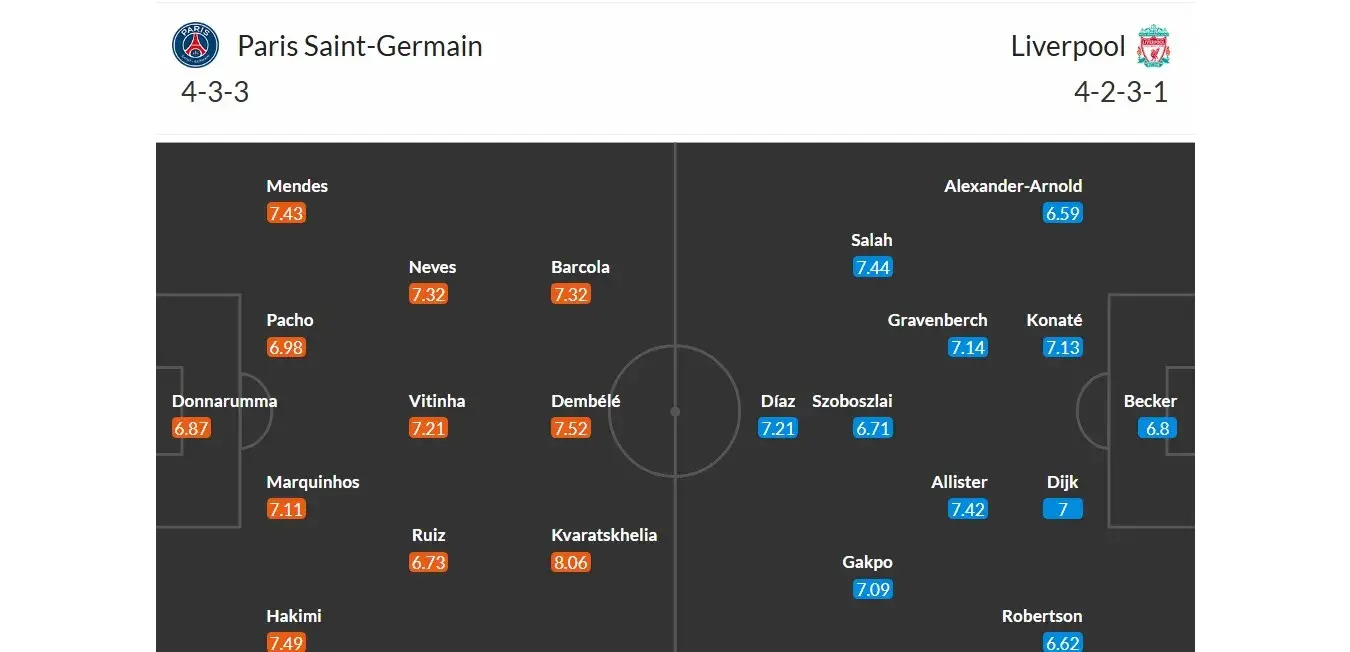Image resolution: width=1350 pixels, height=652 pixels.
Task: Click the Liverpool club crest
Action: coord(1153,46)
